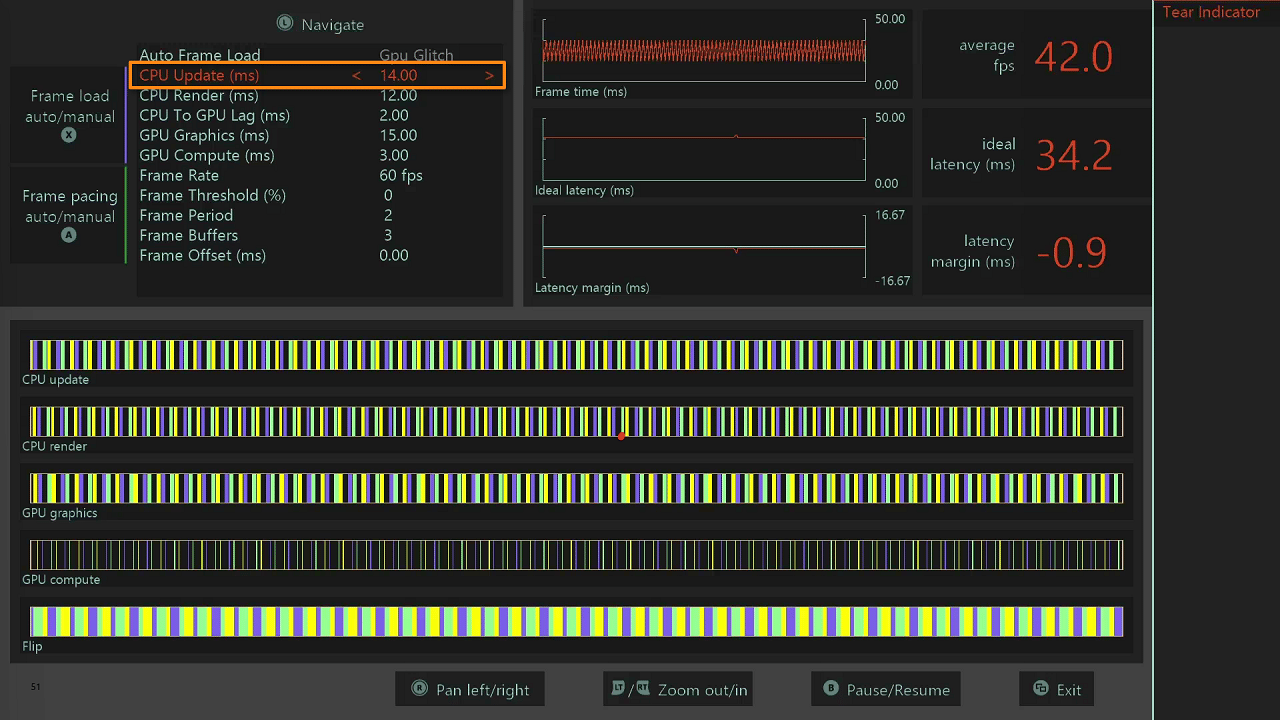Image resolution: width=1280 pixels, height=720 pixels.
Task: Select the Frame Buffers row
Action: tap(320, 235)
